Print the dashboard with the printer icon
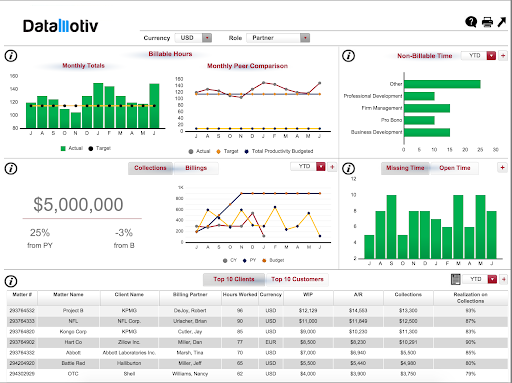This screenshot has width=512, height=383. (x=487, y=22)
